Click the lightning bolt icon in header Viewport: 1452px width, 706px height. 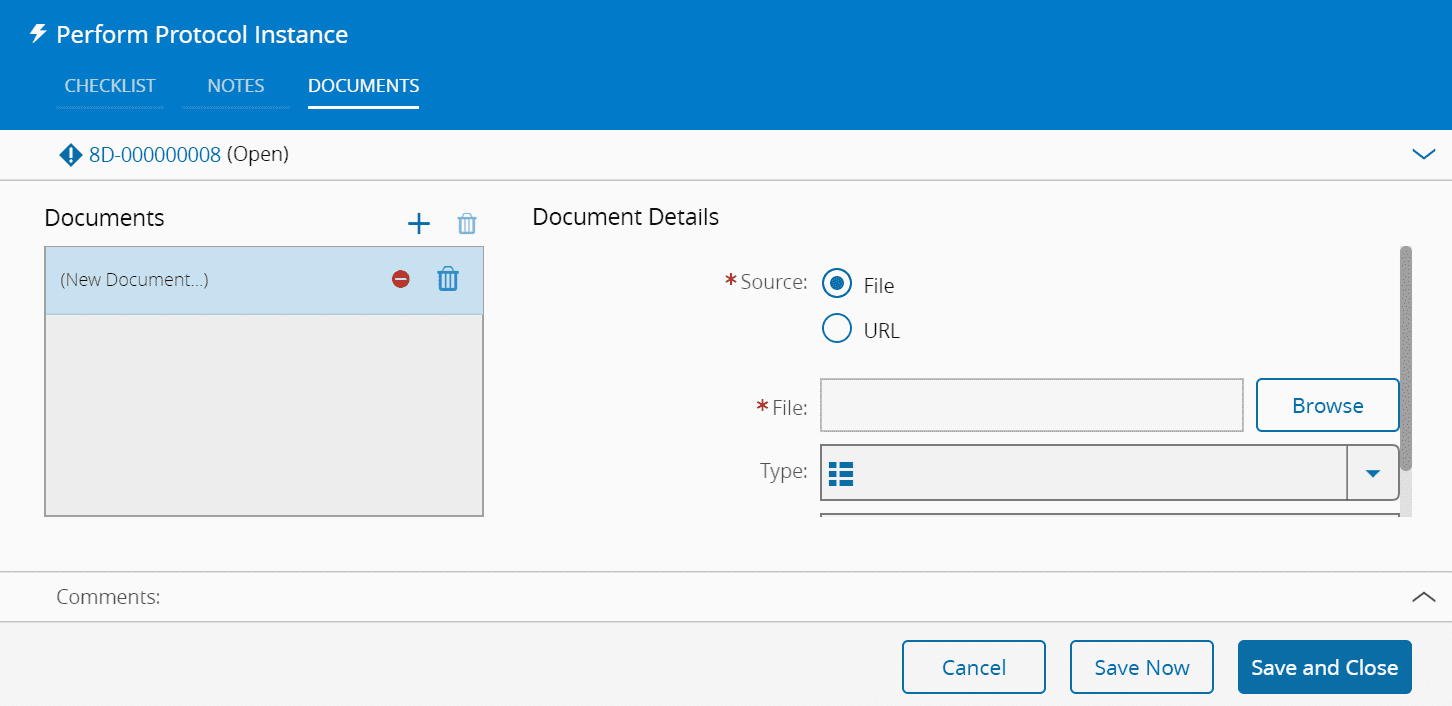pyautogui.click(x=38, y=34)
